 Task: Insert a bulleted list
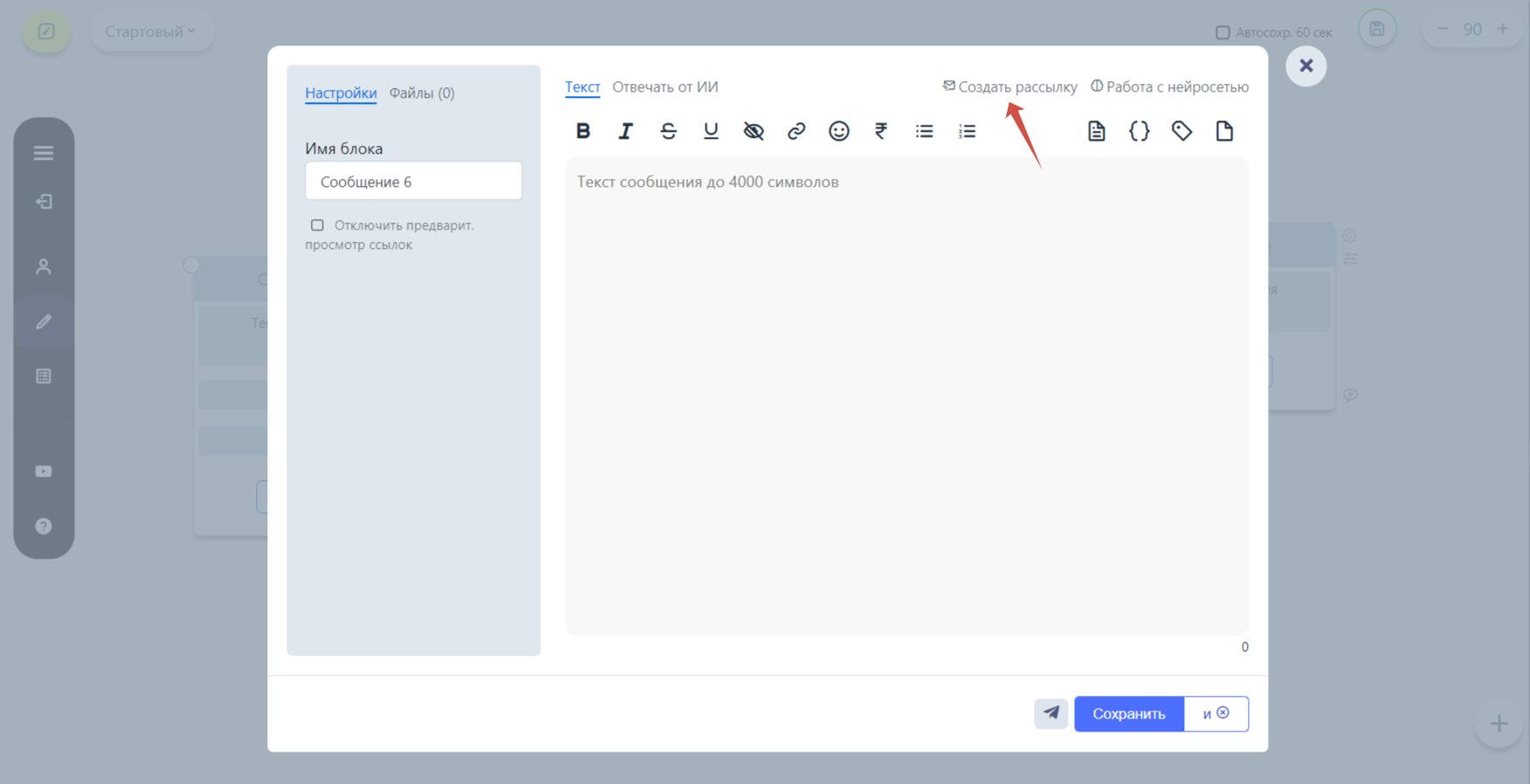924,131
